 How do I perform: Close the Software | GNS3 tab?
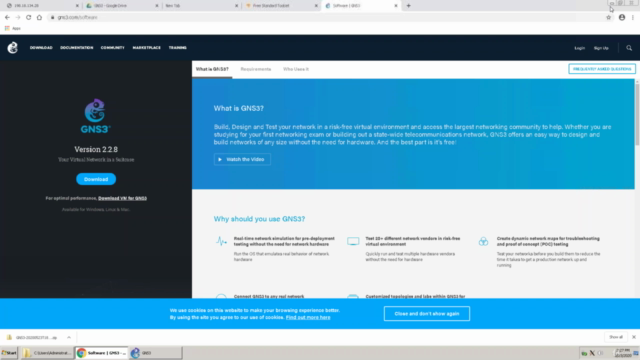pos(396,6)
